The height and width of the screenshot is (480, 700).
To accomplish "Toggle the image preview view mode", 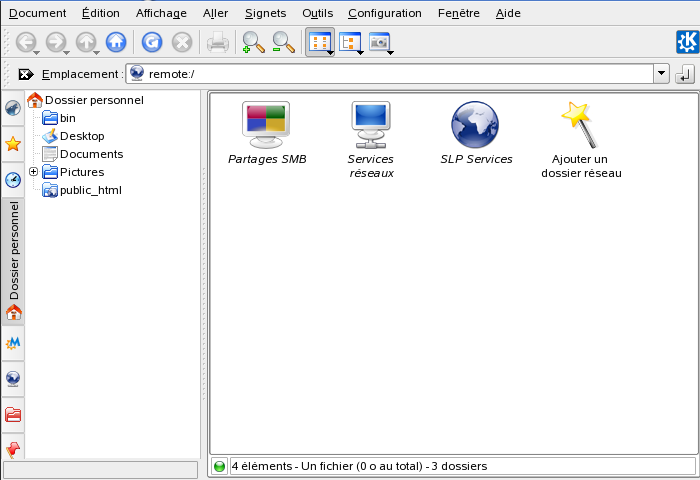I will [379, 42].
